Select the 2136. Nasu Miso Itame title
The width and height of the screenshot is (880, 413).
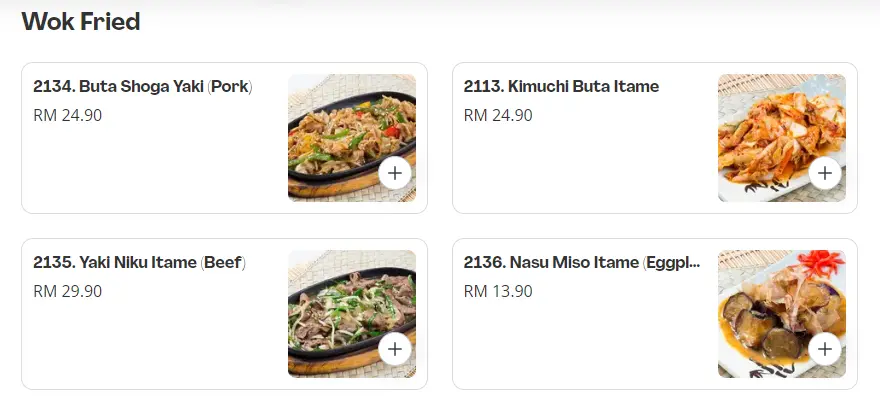coord(551,263)
